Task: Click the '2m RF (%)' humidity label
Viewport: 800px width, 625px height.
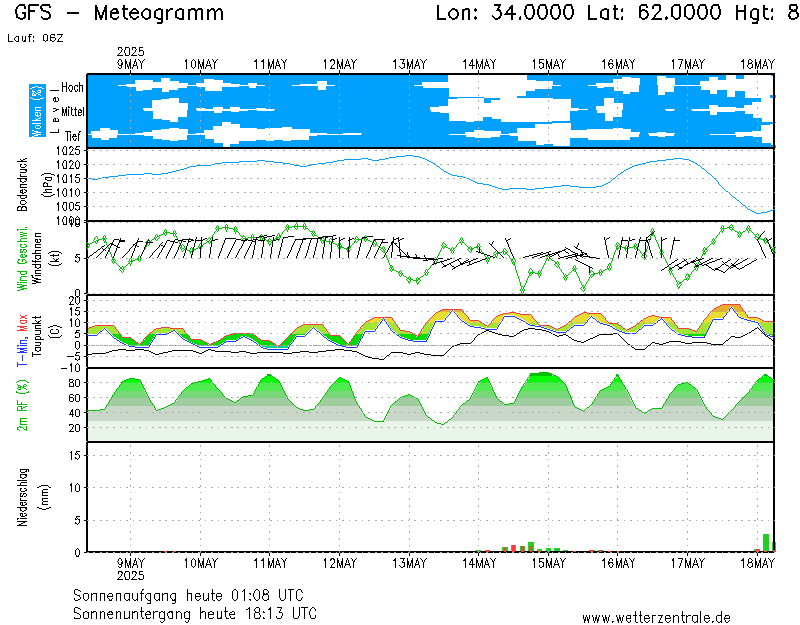Action: (x=22, y=406)
